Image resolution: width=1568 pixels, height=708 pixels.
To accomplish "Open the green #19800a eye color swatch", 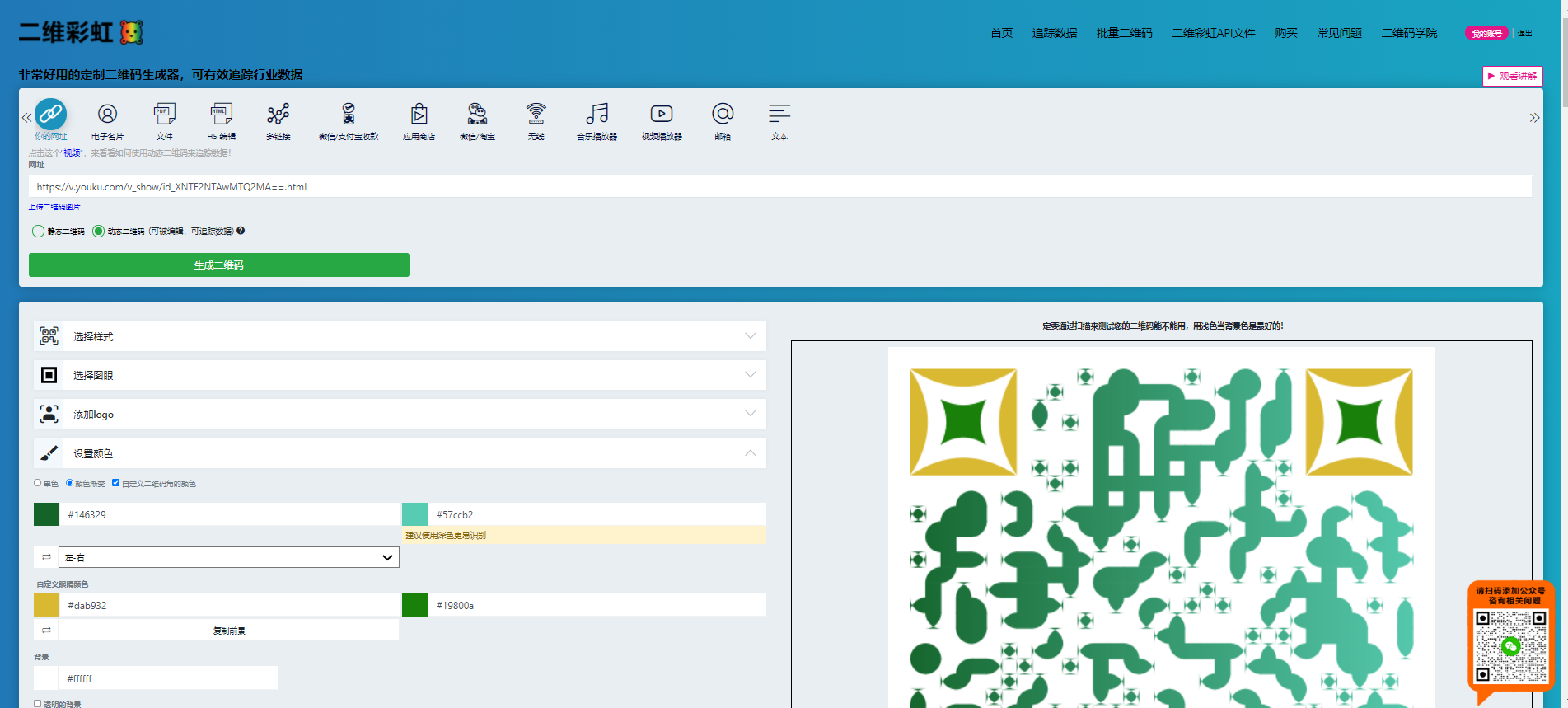I will (x=414, y=605).
